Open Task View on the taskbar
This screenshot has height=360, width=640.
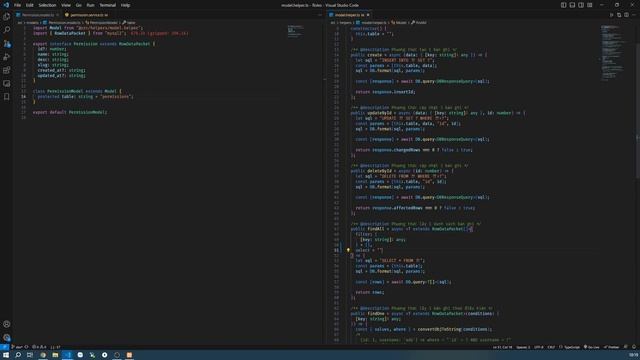[x=30, y=355]
